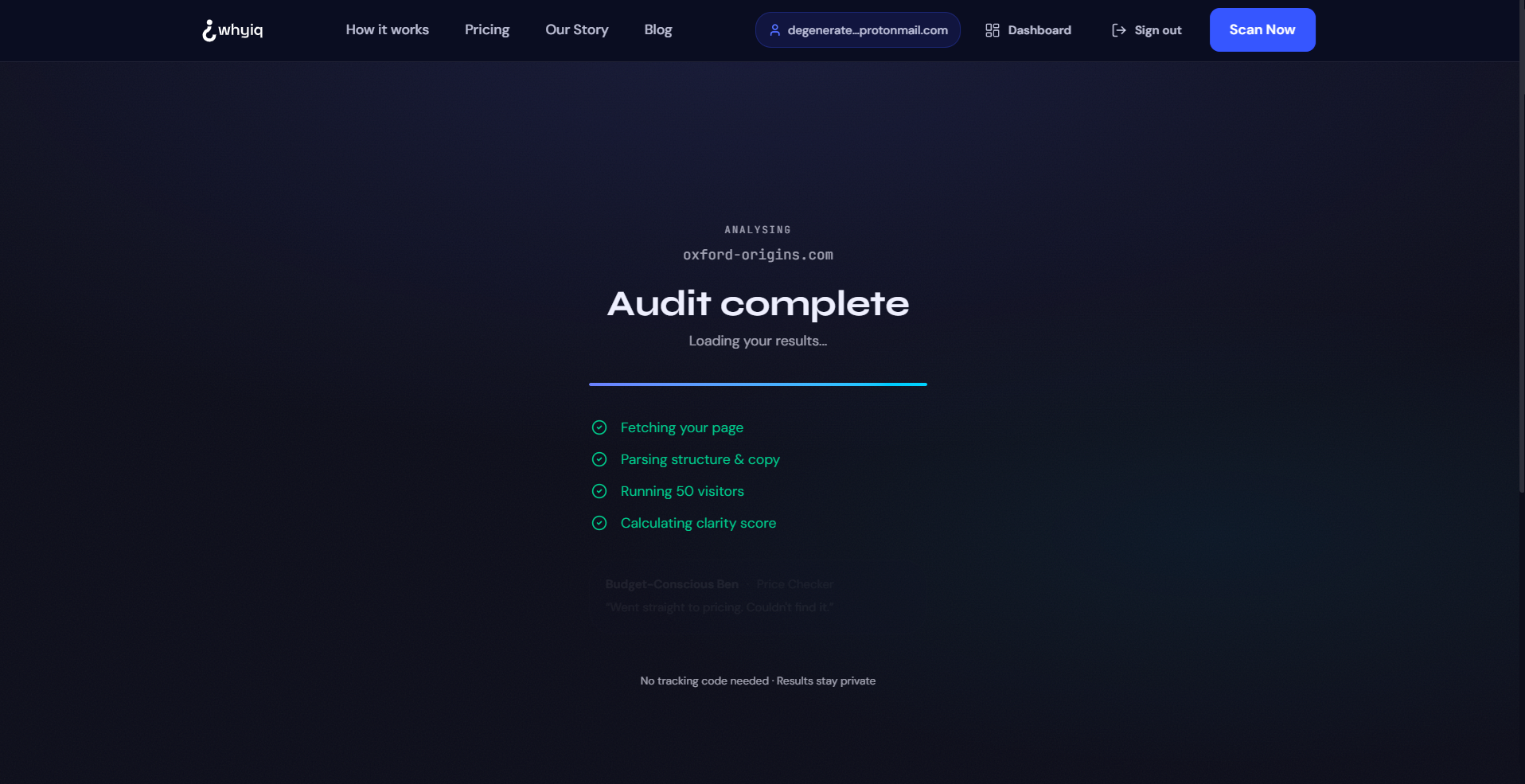Viewport: 1525px width, 784px height.
Task: Select the Calculating clarity score text
Action: coord(698,523)
